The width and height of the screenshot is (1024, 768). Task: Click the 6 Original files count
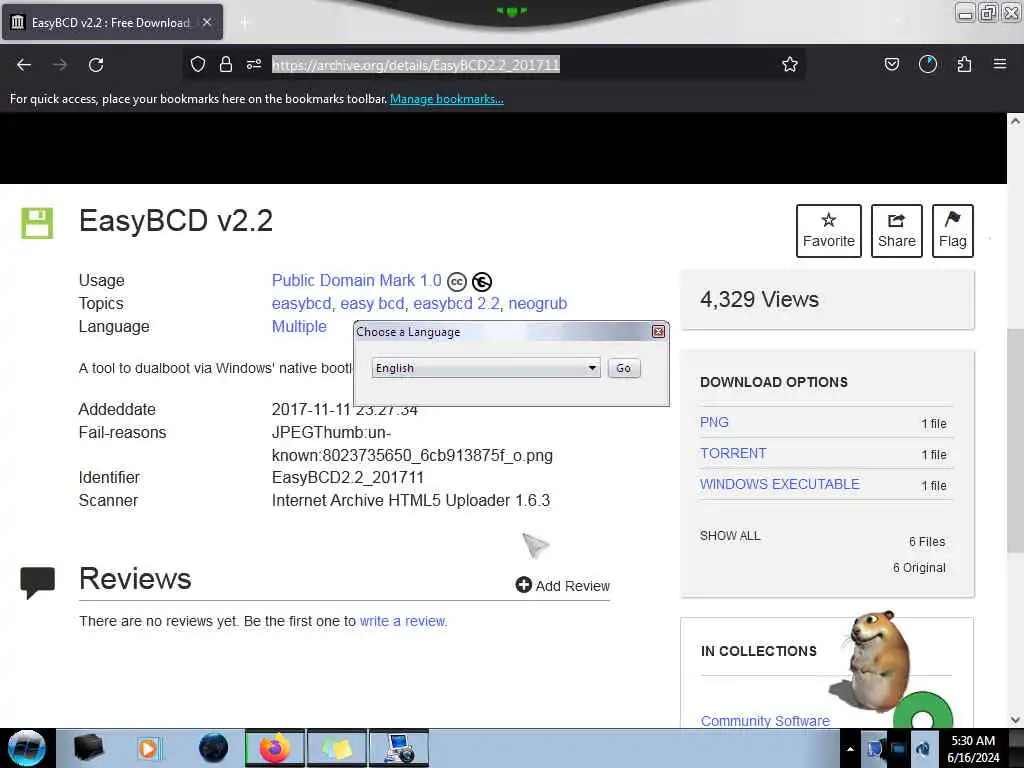919,568
